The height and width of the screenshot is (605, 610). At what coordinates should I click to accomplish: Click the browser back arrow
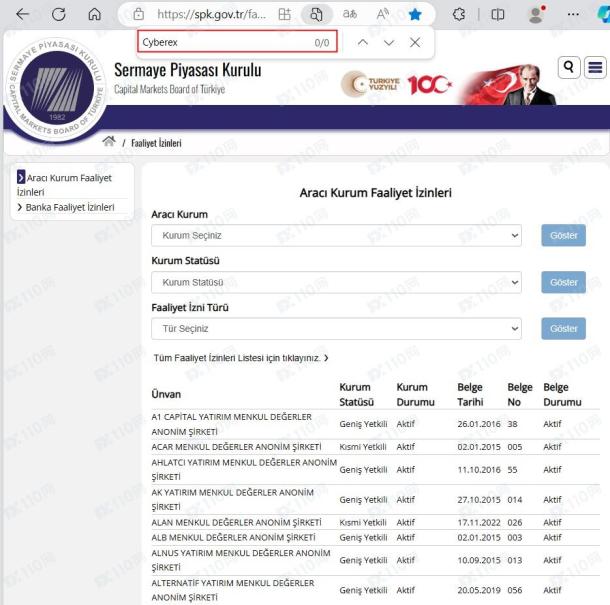22,15
